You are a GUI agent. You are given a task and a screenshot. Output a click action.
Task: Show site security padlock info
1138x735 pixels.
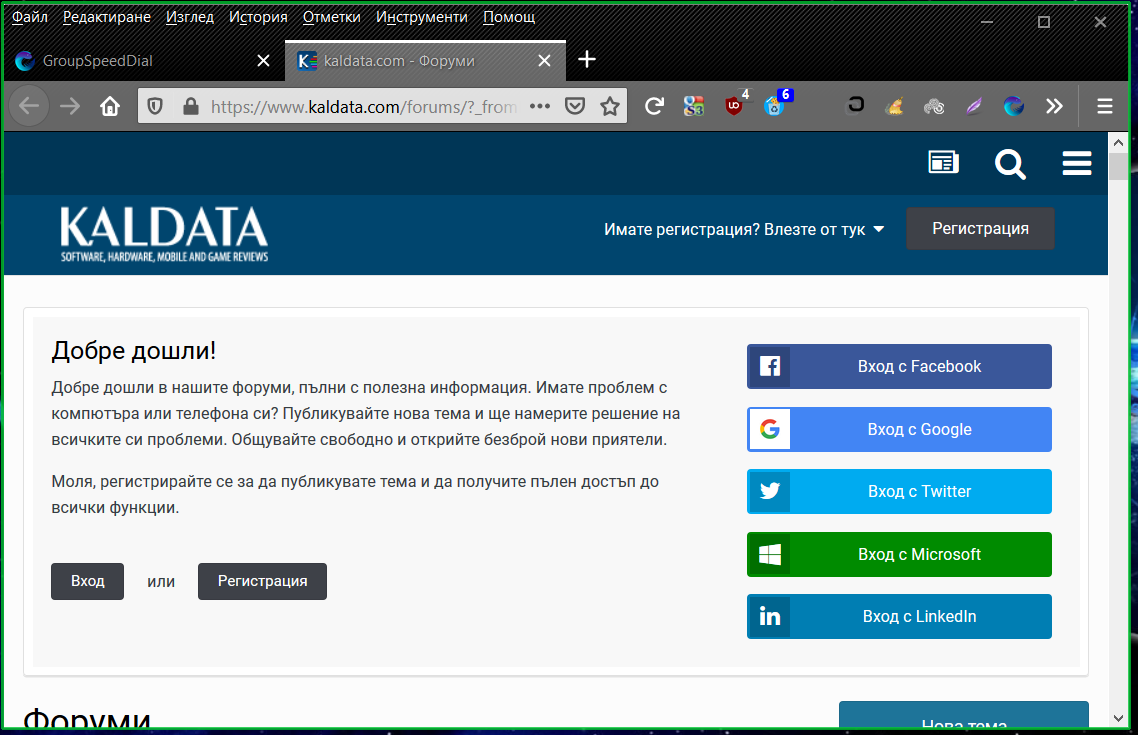pyautogui.click(x=191, y=107)
